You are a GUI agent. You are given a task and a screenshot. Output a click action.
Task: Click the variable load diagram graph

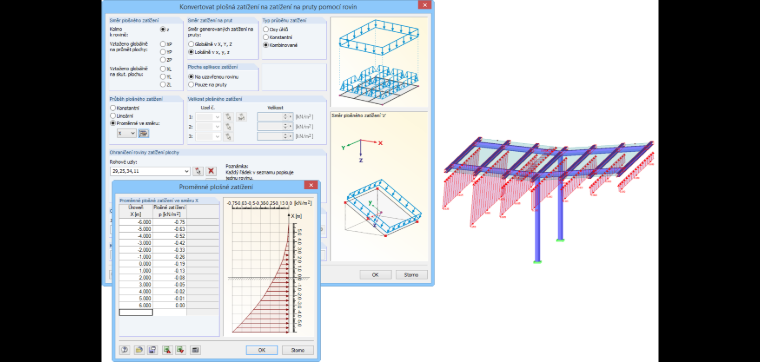(x=269, y=266)
